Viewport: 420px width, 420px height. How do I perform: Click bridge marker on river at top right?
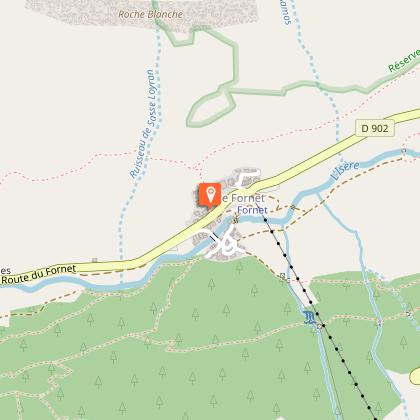click(x=404, y=151)
